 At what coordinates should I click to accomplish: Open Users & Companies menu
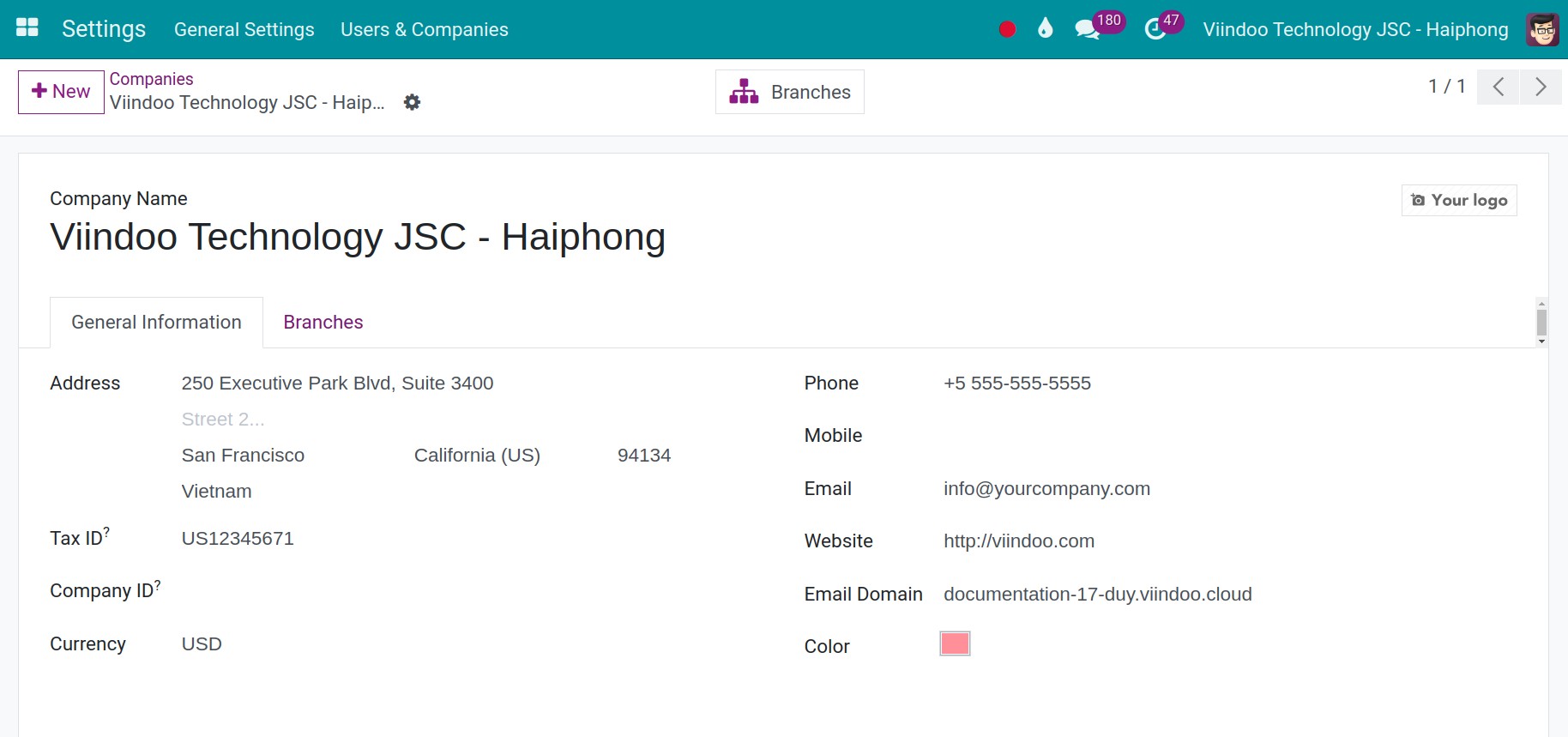point(425,29)
